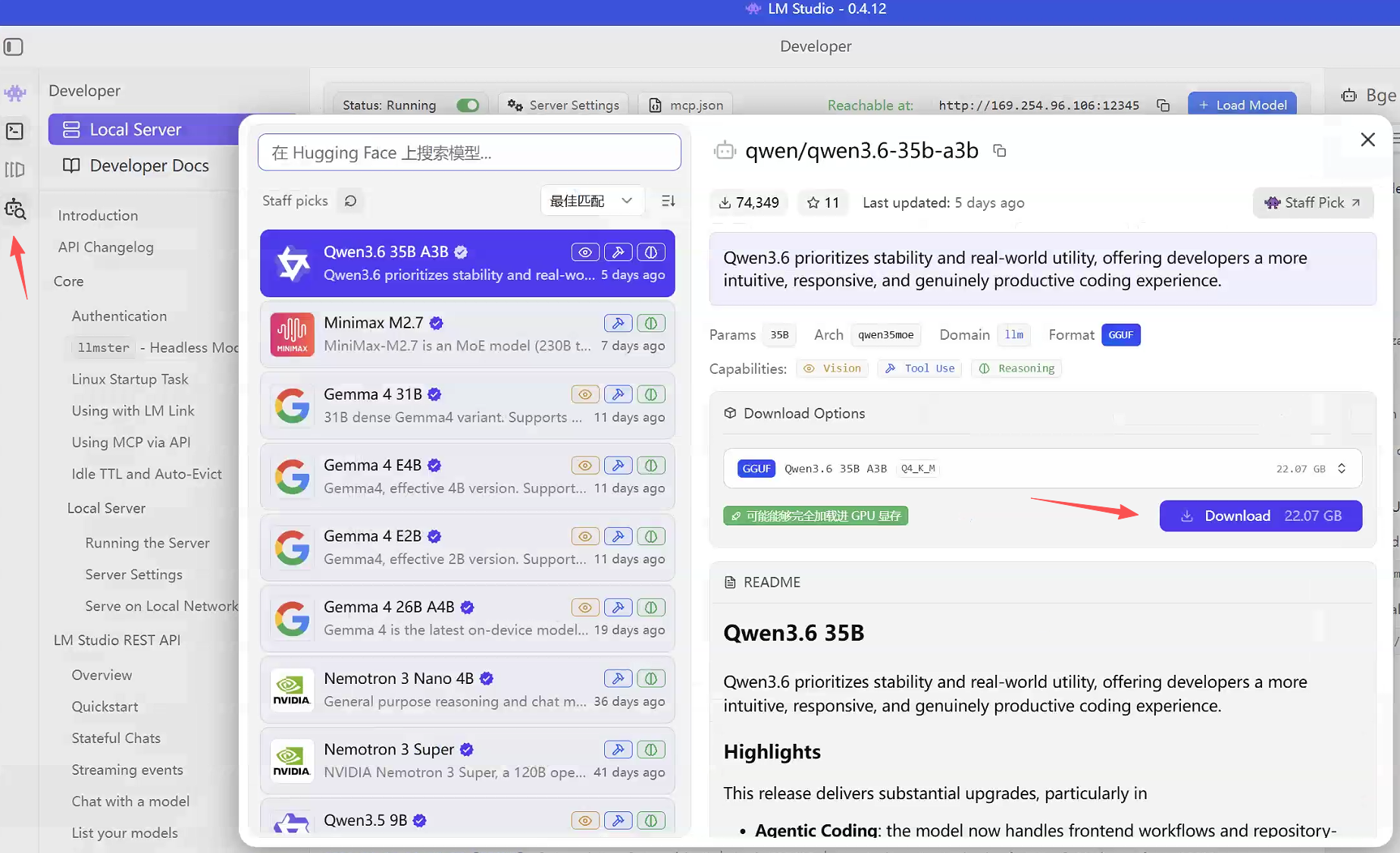This screenshot has width=1400, height=853.
Task: Click the server URL http://169.254.96.106:12345
Action: click(x=1038, y=105)
